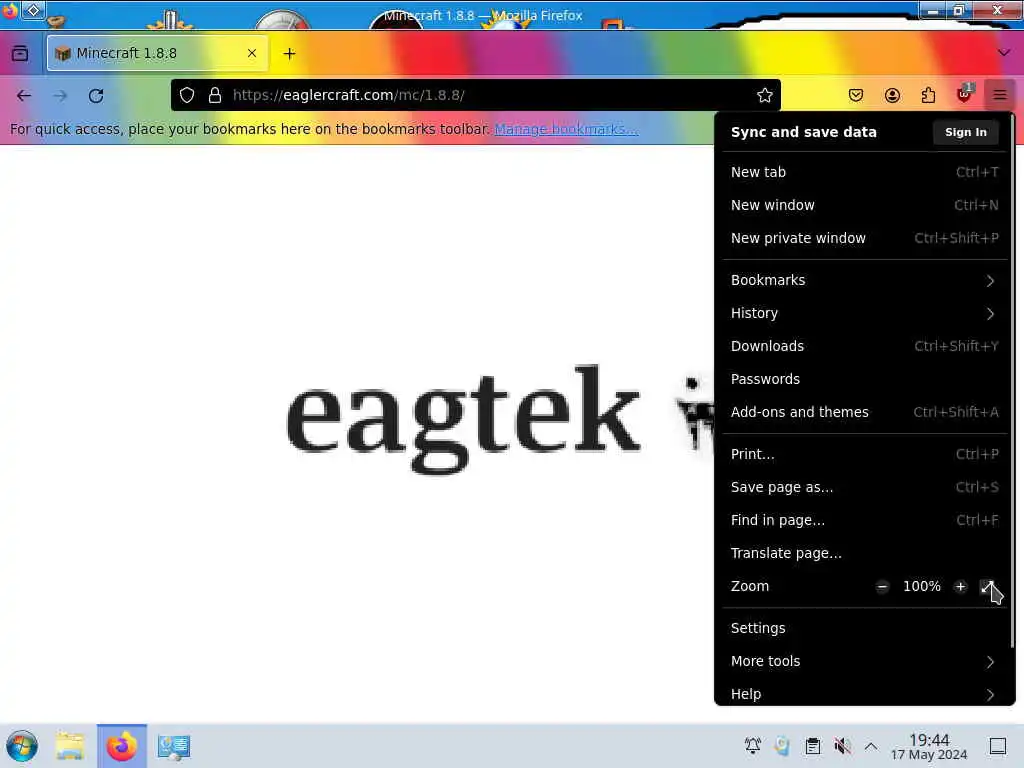The height and width of the screenshot is (768, 1024).
Task: Open Settings from the menu
Action: [865, 628]
